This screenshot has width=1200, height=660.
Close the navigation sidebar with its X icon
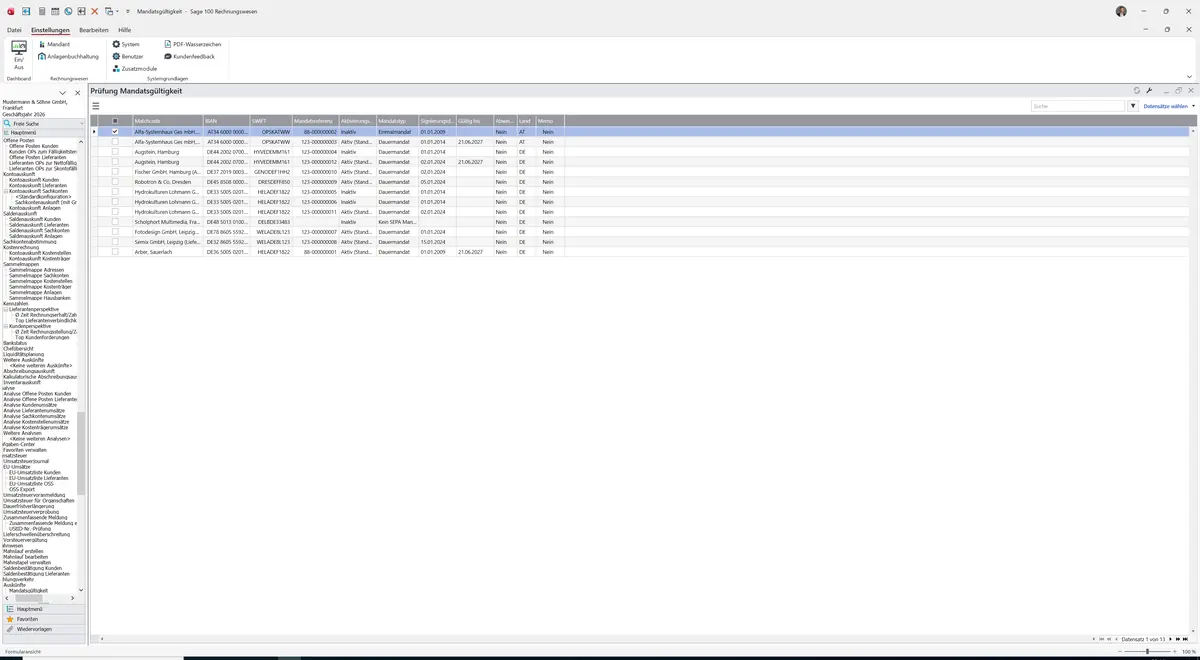pyautogui.click(x=77, y=92)
